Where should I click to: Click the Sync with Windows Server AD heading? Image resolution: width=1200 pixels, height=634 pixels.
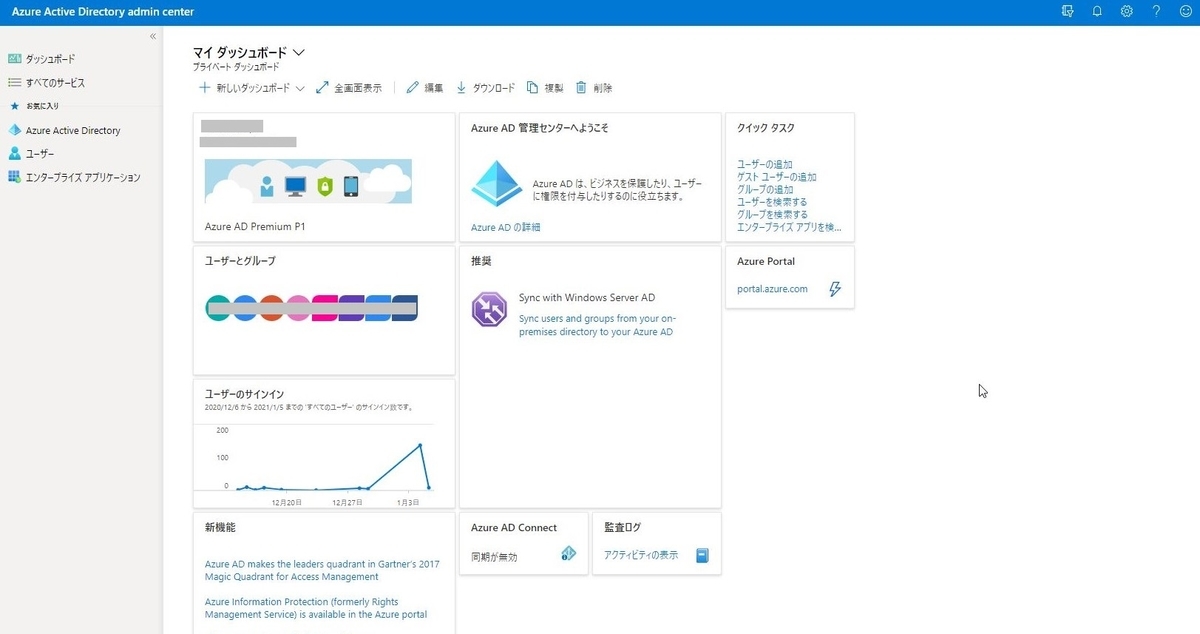(x=587, y=298)
